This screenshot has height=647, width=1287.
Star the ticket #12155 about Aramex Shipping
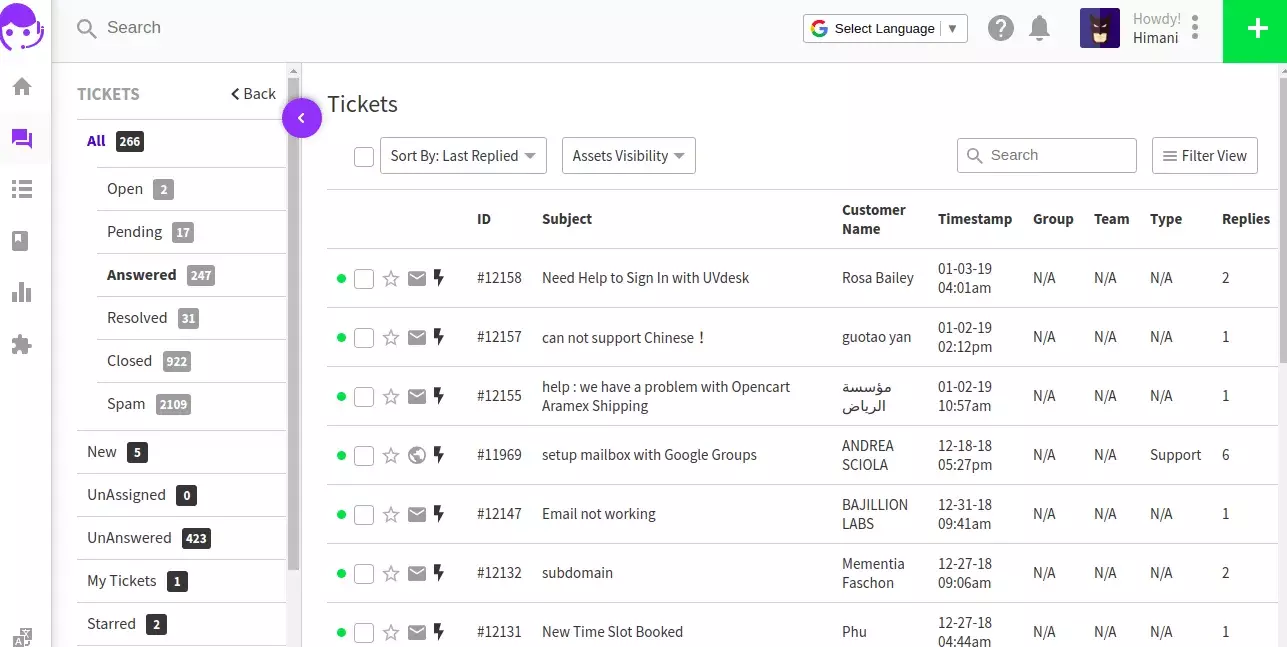(390, 396)
